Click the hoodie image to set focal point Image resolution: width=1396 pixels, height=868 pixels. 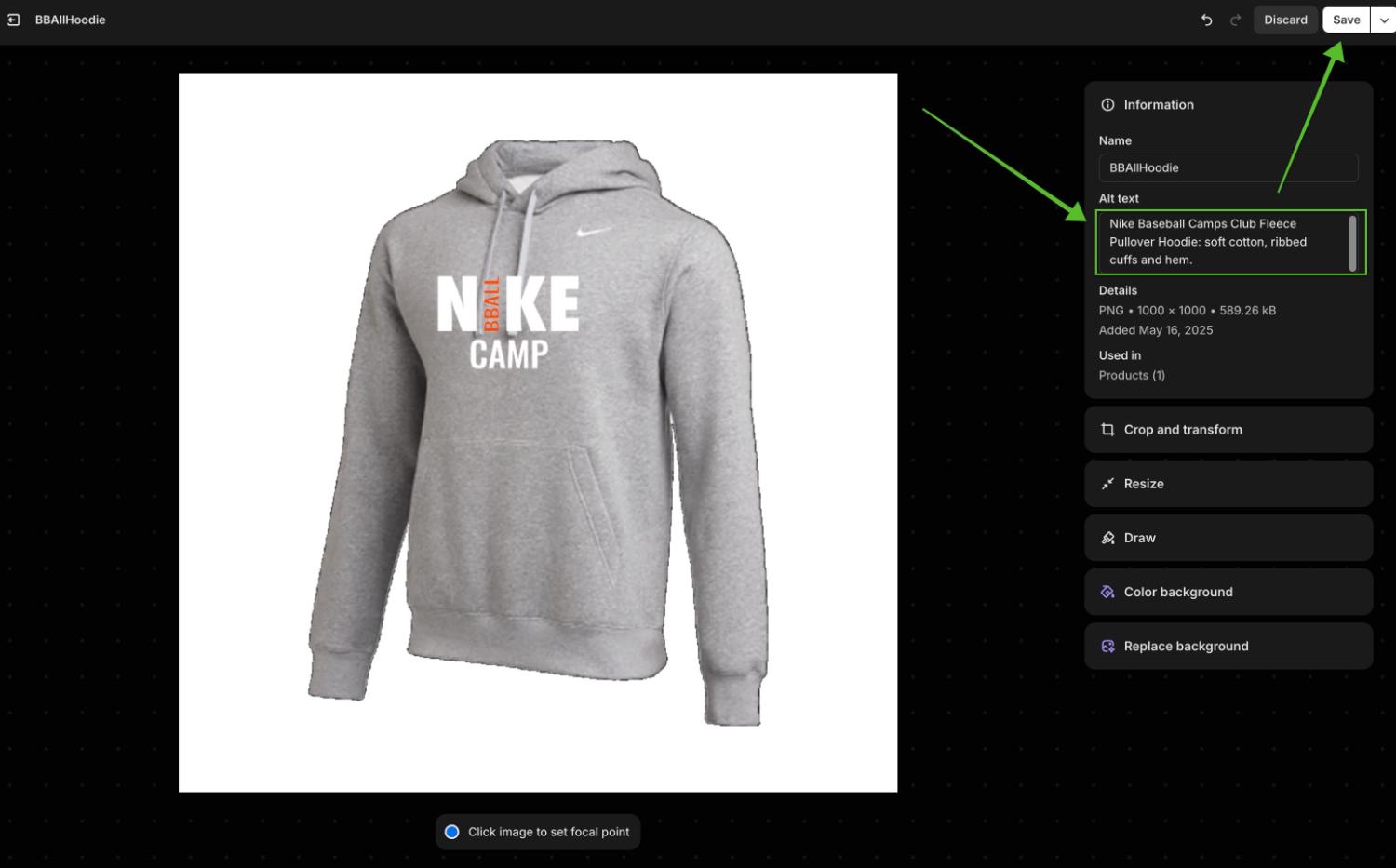click(538, 433)
